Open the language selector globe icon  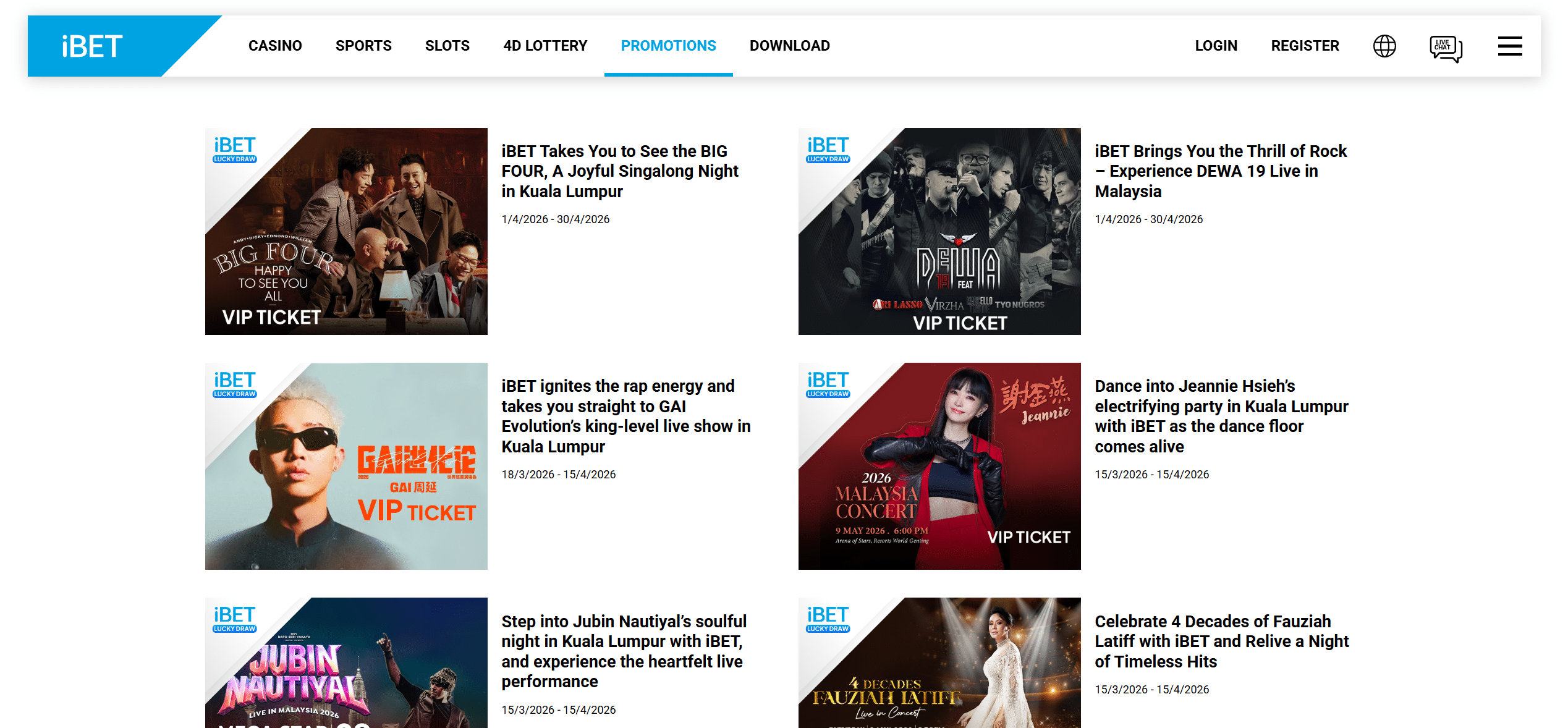coord(1384,46)
